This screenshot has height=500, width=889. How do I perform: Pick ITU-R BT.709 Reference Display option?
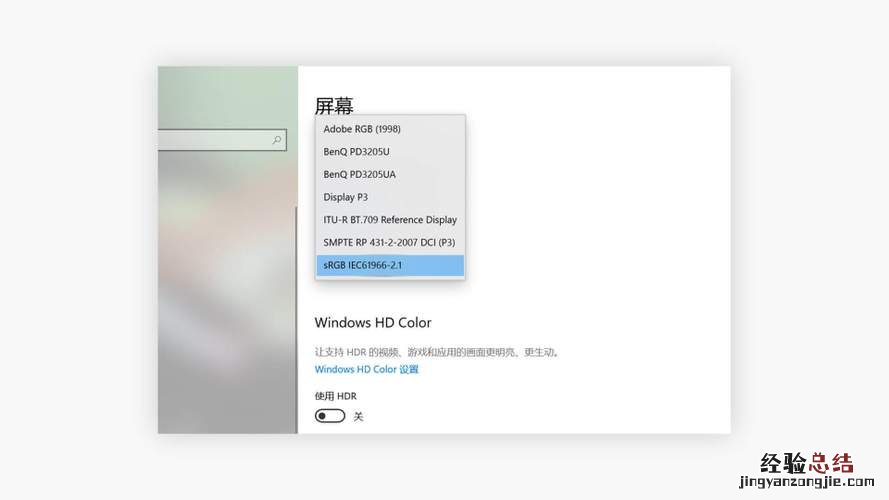(x=390, y=220)
